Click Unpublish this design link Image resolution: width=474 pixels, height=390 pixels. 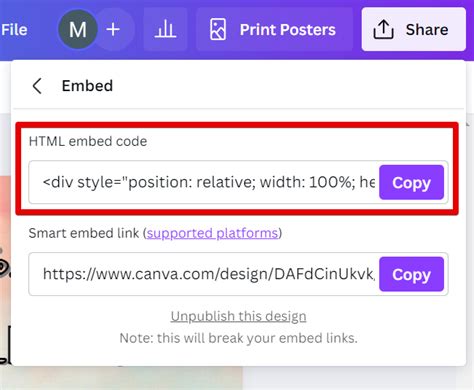(238, 316)
